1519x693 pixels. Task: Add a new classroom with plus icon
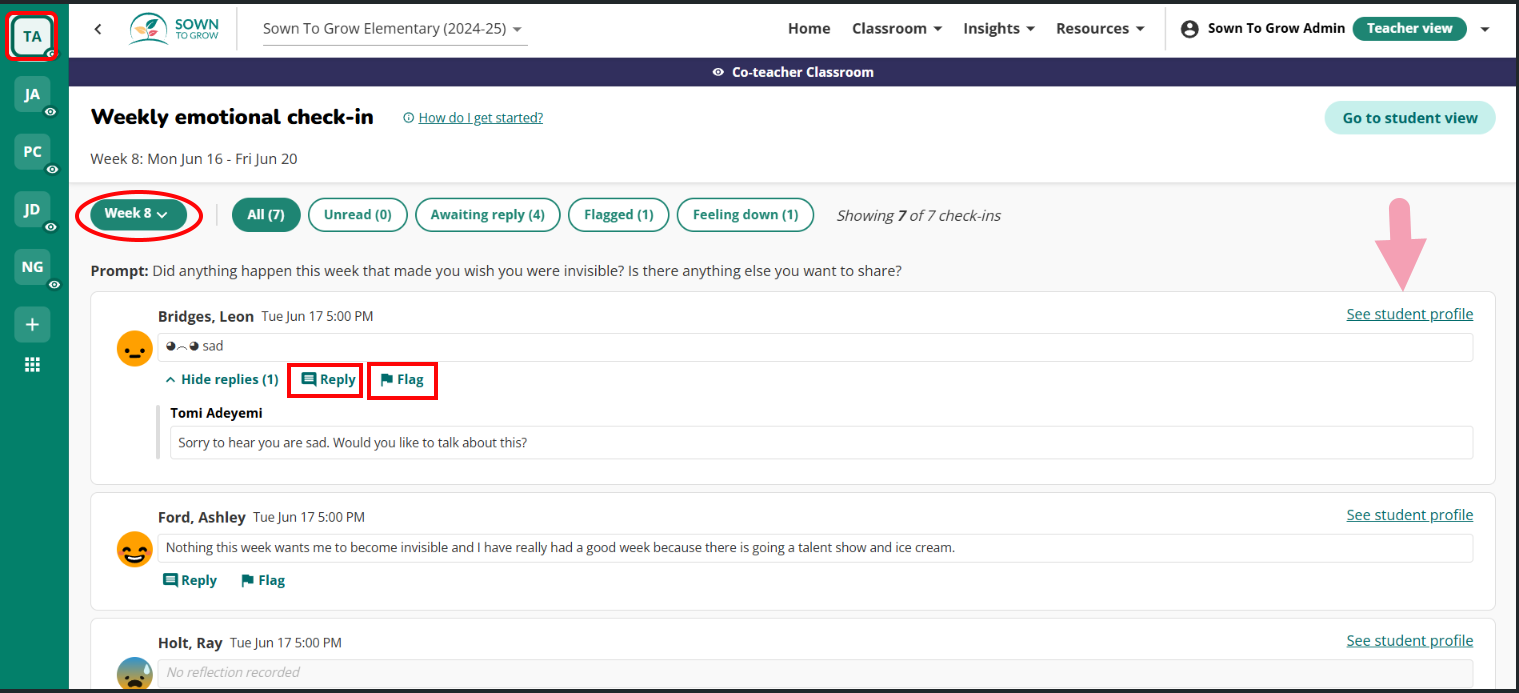tap(32, 325)
